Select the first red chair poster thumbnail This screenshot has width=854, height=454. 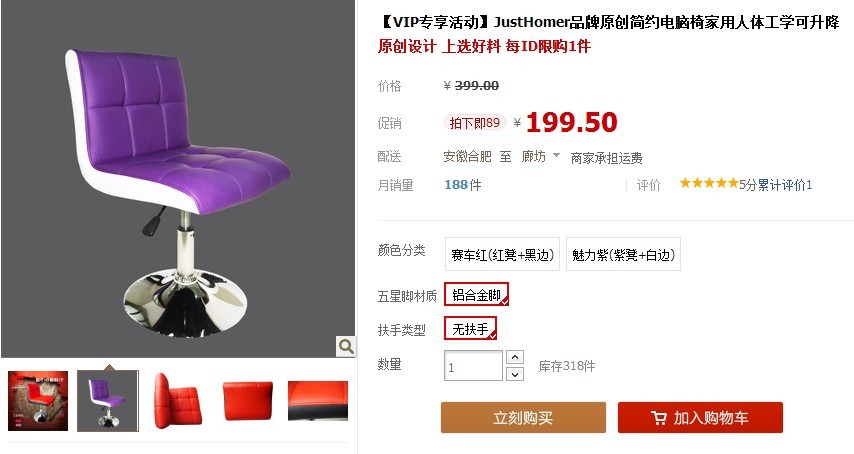(x=38, y=401)
